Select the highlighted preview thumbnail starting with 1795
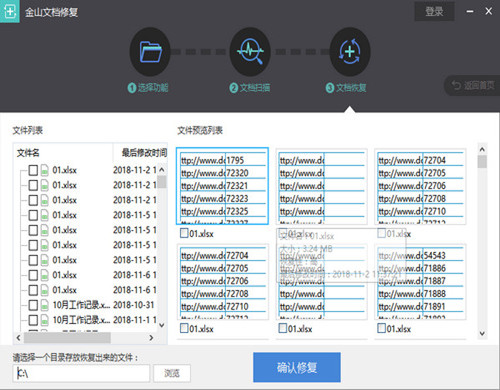This screenshot has width=500, height=390. click(x=222, y=186)
